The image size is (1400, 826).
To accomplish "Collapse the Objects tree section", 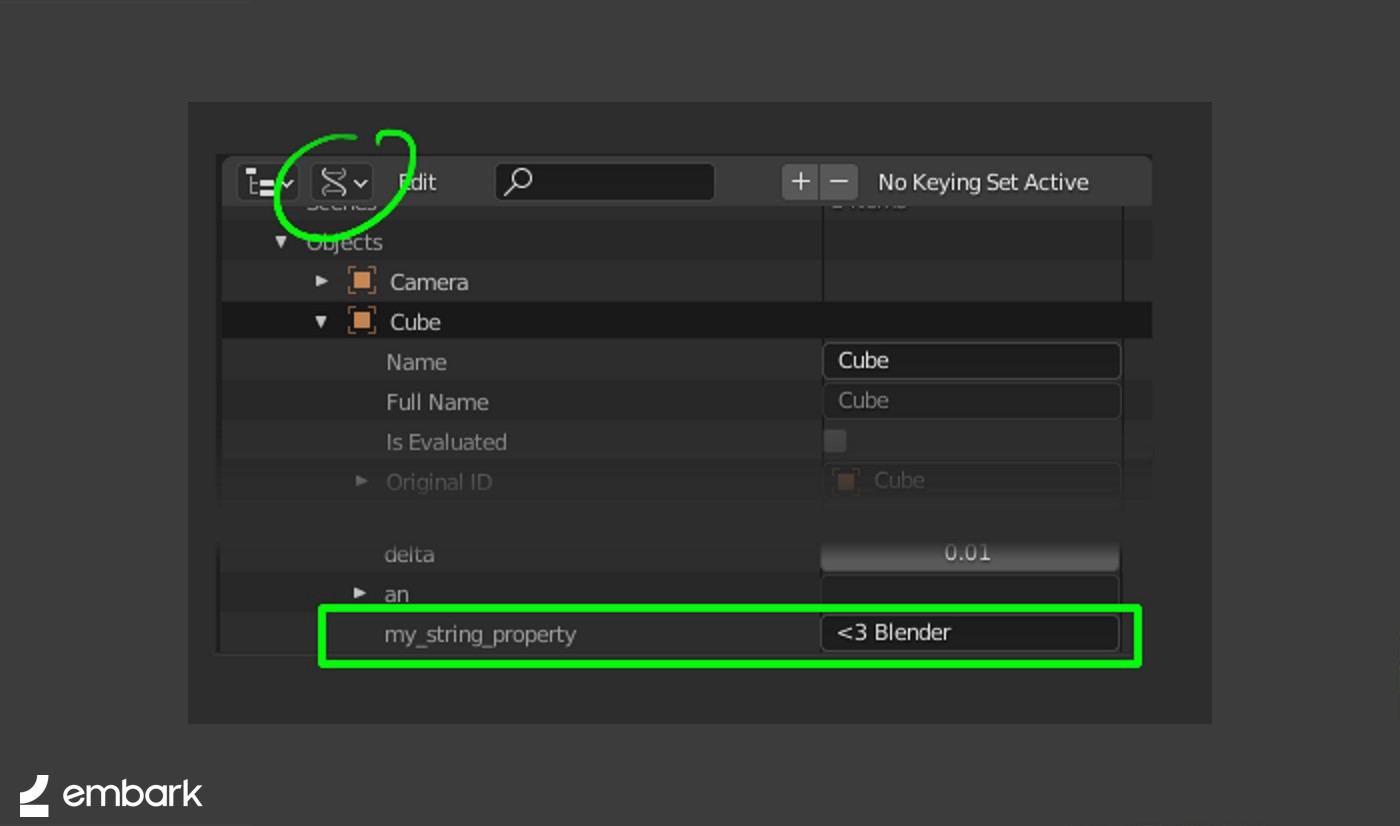I will tap(281, 242).
